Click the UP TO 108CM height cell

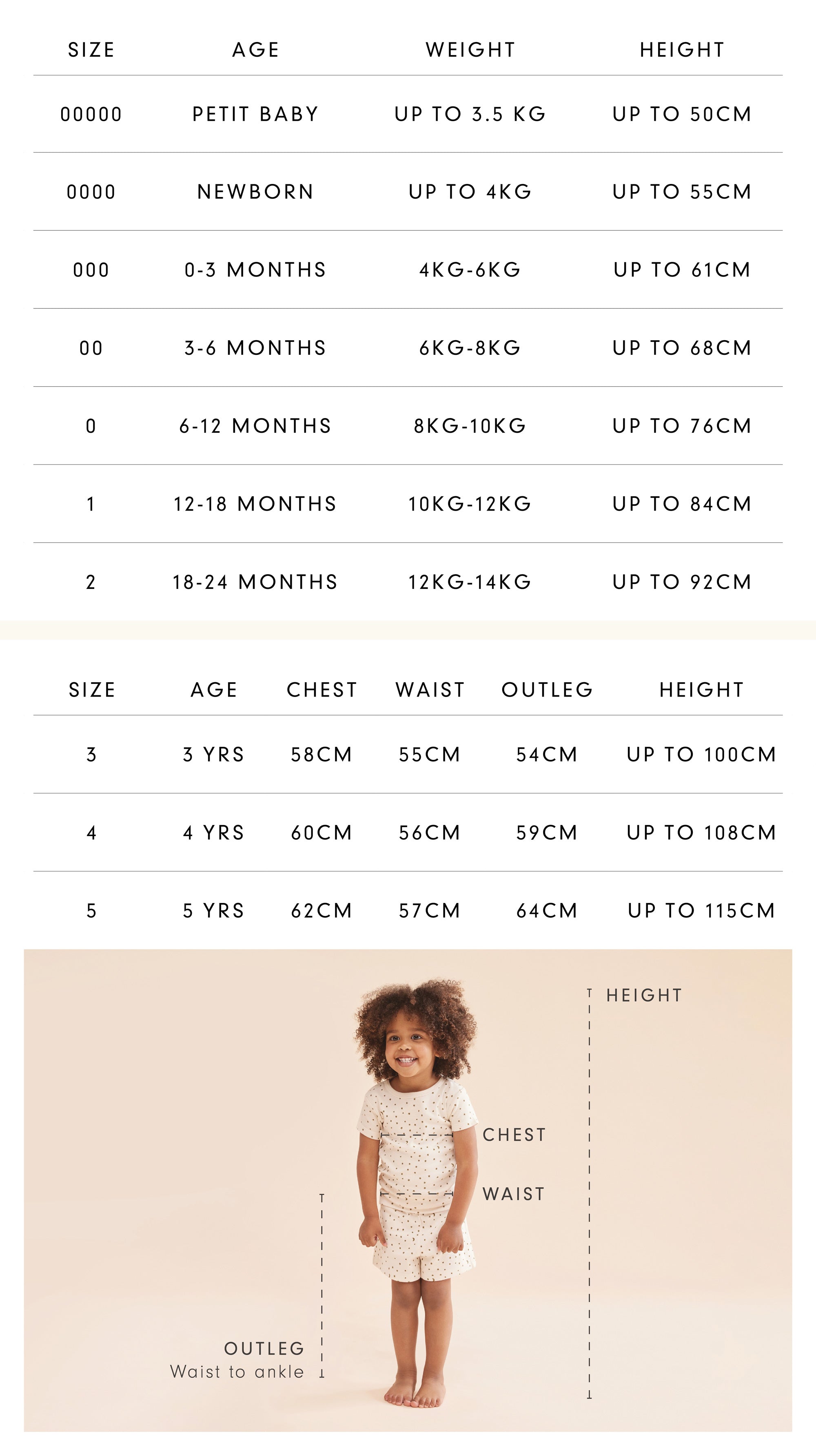point(701,832)
